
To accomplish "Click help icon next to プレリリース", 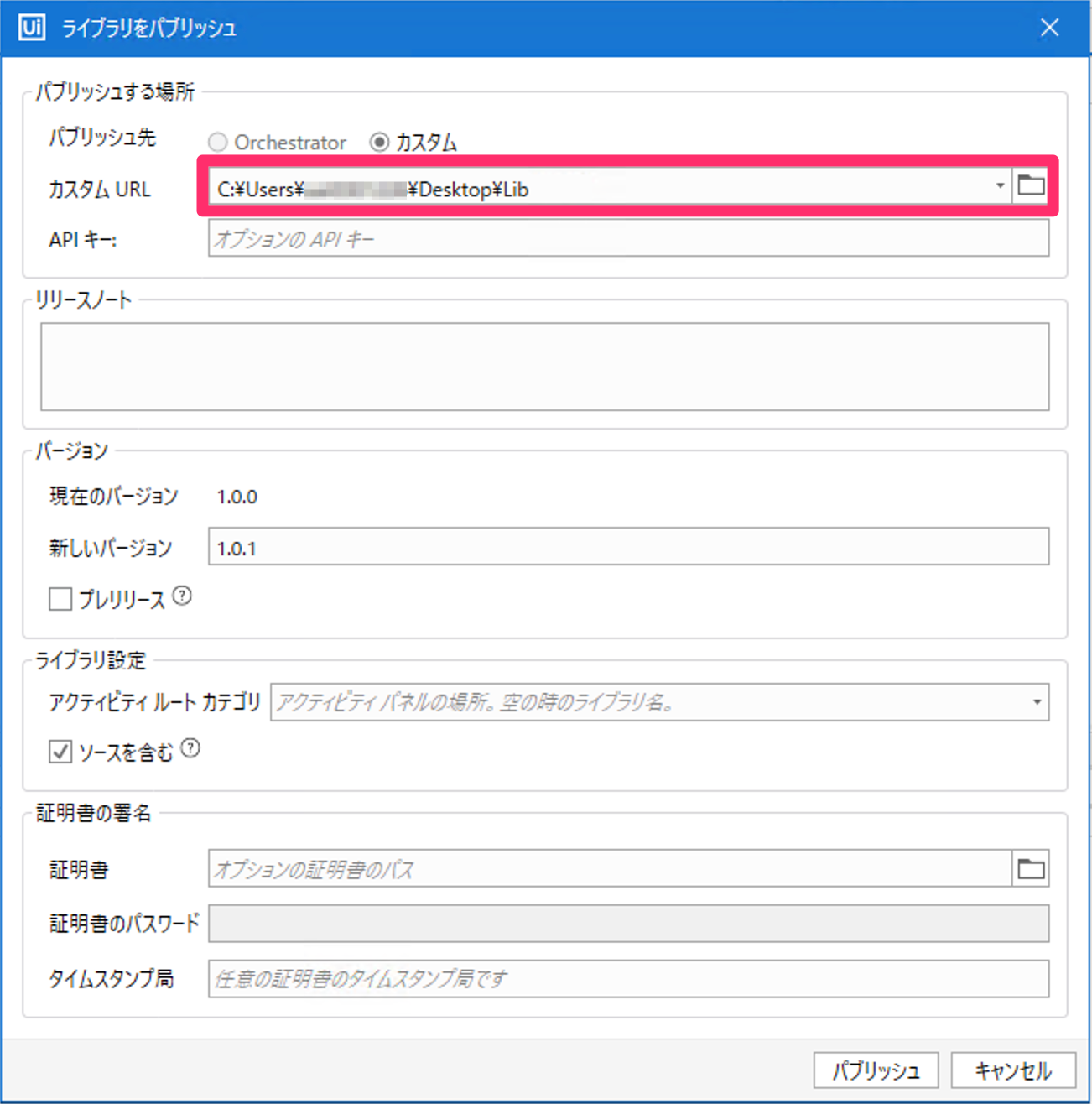I will tap(182, 596).
